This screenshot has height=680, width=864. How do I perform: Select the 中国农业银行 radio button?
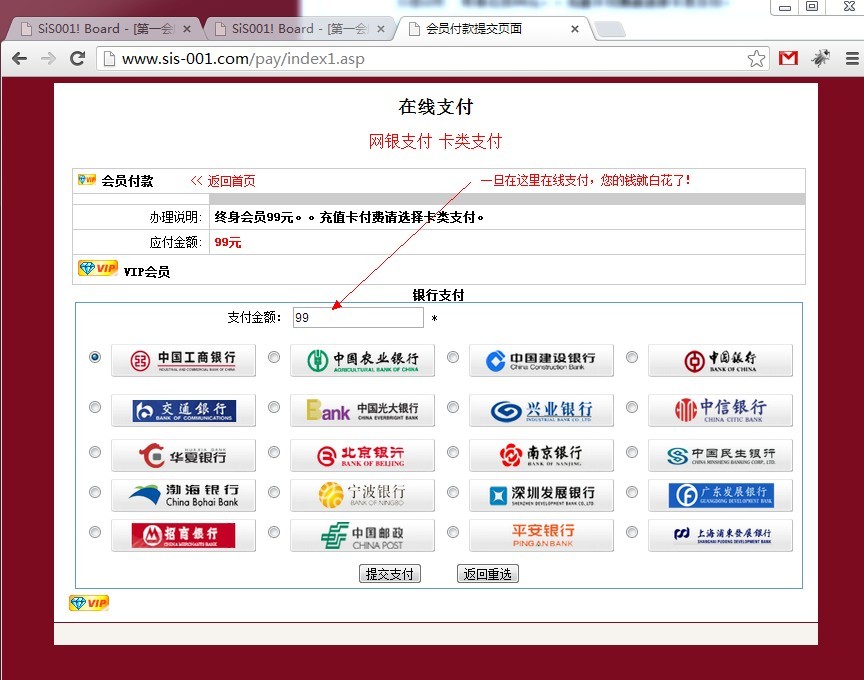point(274,357)
